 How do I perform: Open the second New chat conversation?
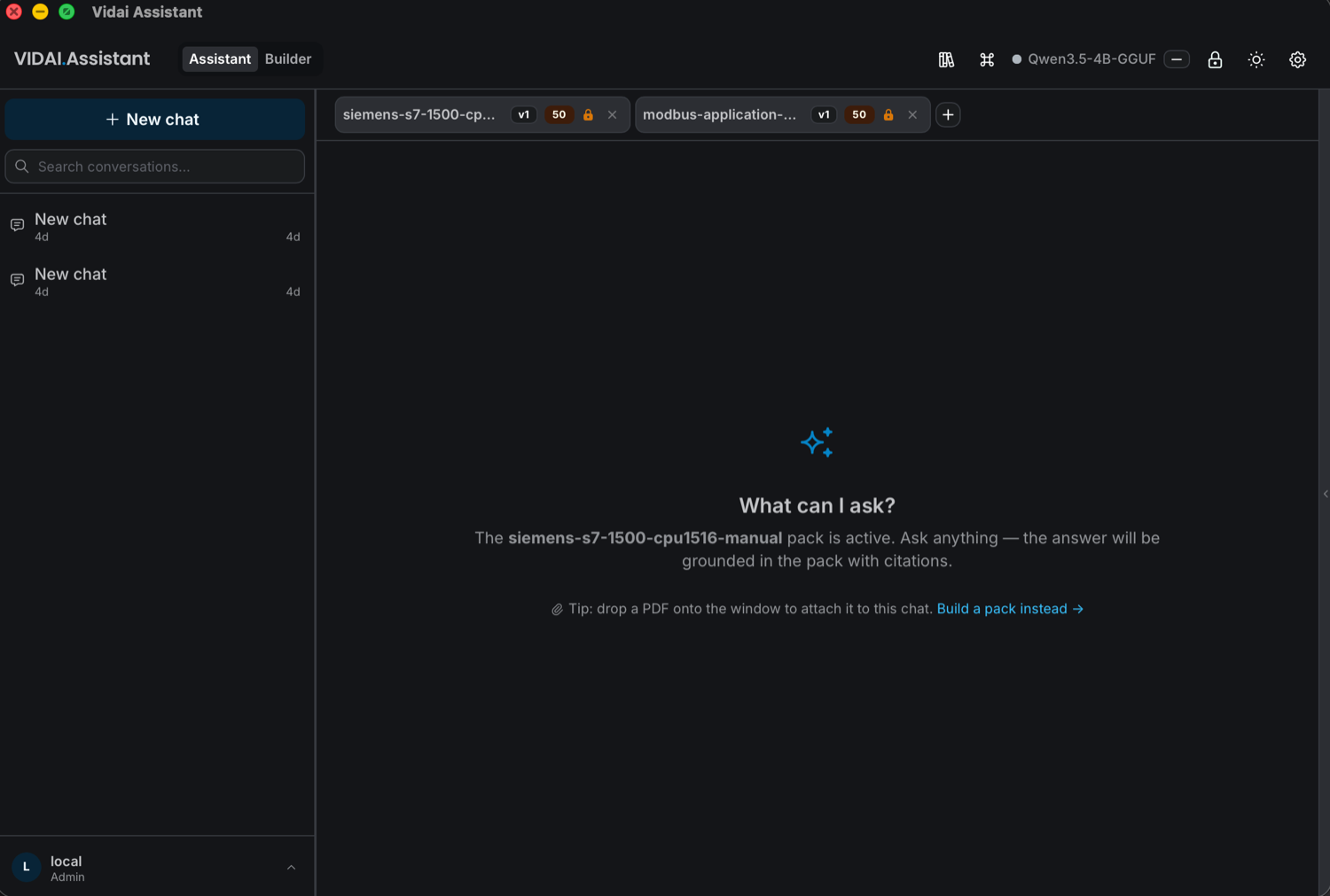coord(155,281)
